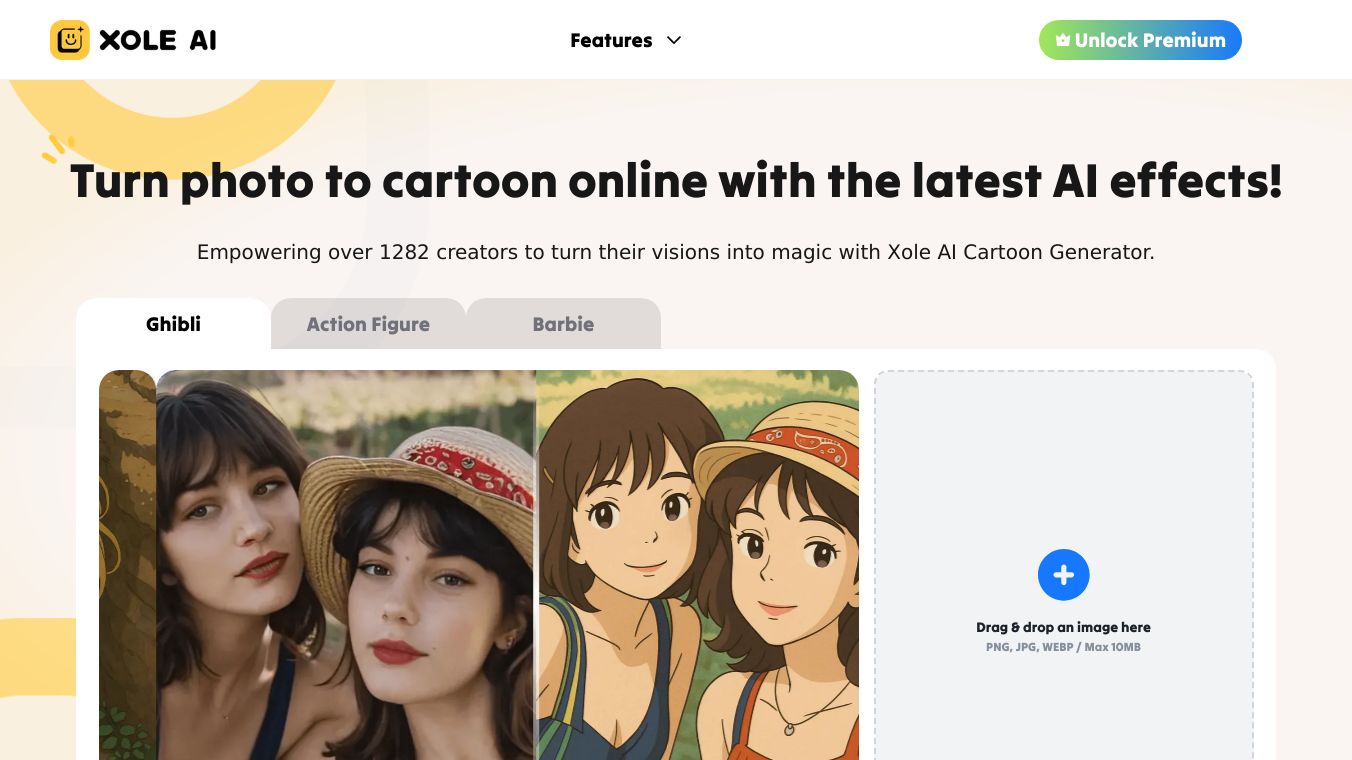Click the 'Empowering over 1282 creators' subtitle
1352x760 pixels.
point(676,252)
